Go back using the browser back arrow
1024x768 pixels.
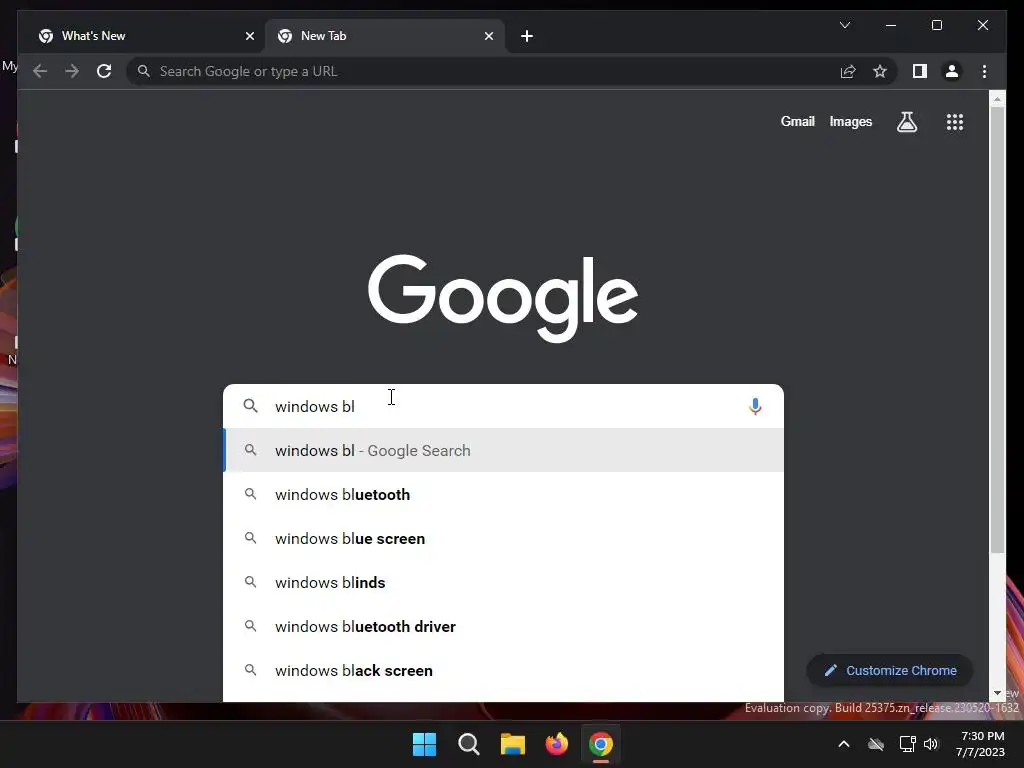[x=40, y=71]
